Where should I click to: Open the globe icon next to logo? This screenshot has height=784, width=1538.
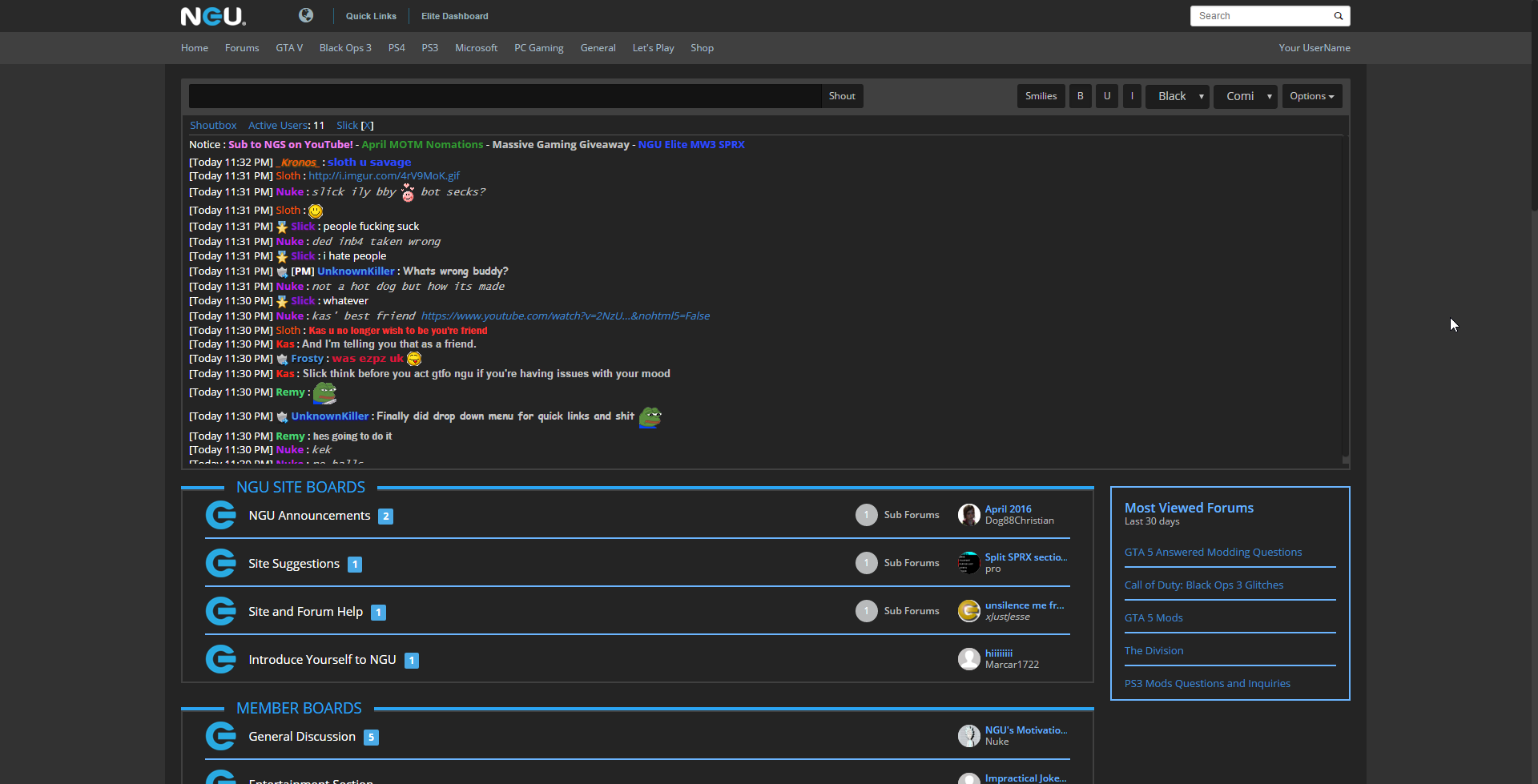pos(306,15)
